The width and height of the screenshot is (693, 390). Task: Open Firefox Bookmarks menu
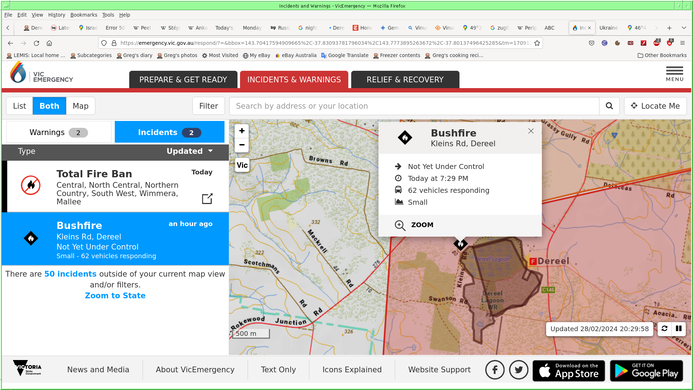pos(84,15)
